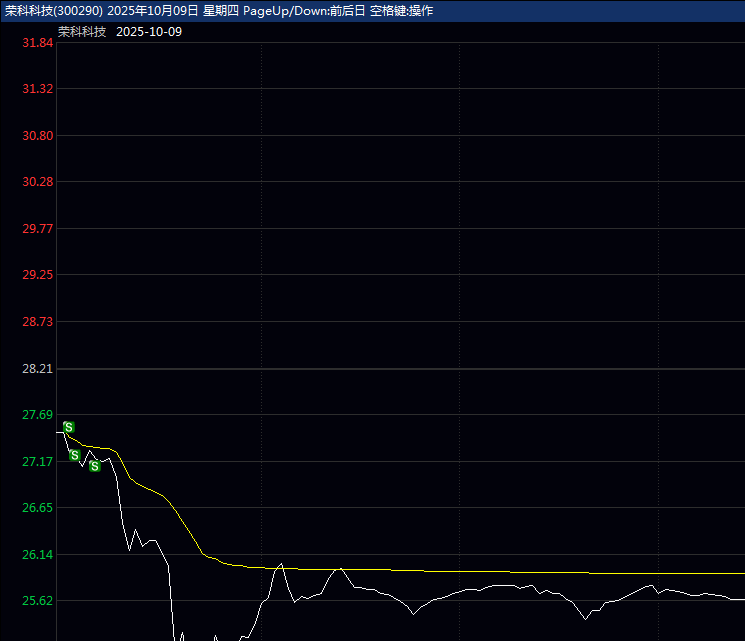Click the green 26.14 price axis label
This screenshot has width=745, height=641.
(37, 555)
